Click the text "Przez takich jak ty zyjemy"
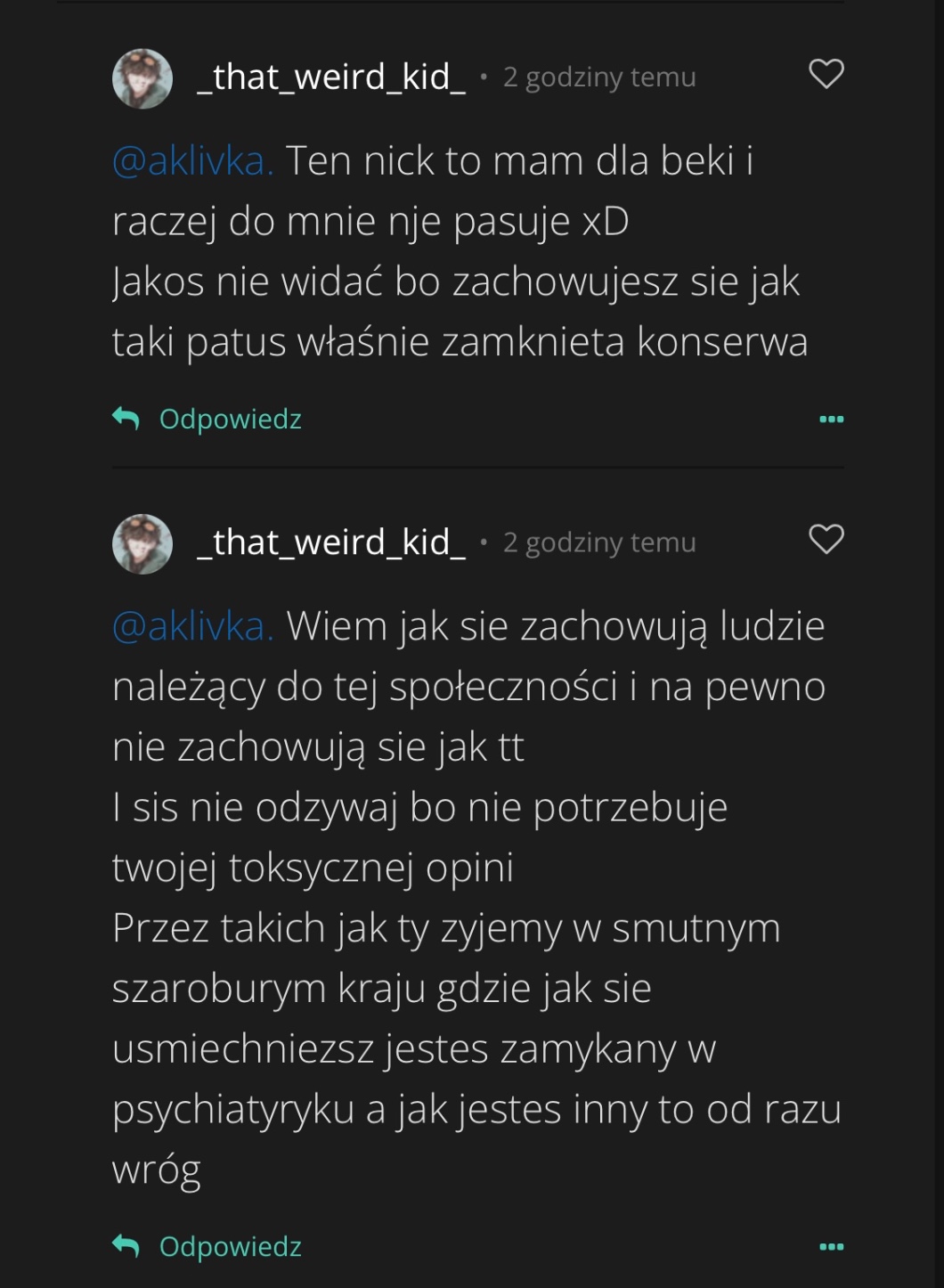Screen dimensions: 944x1288 pos(445,928)
